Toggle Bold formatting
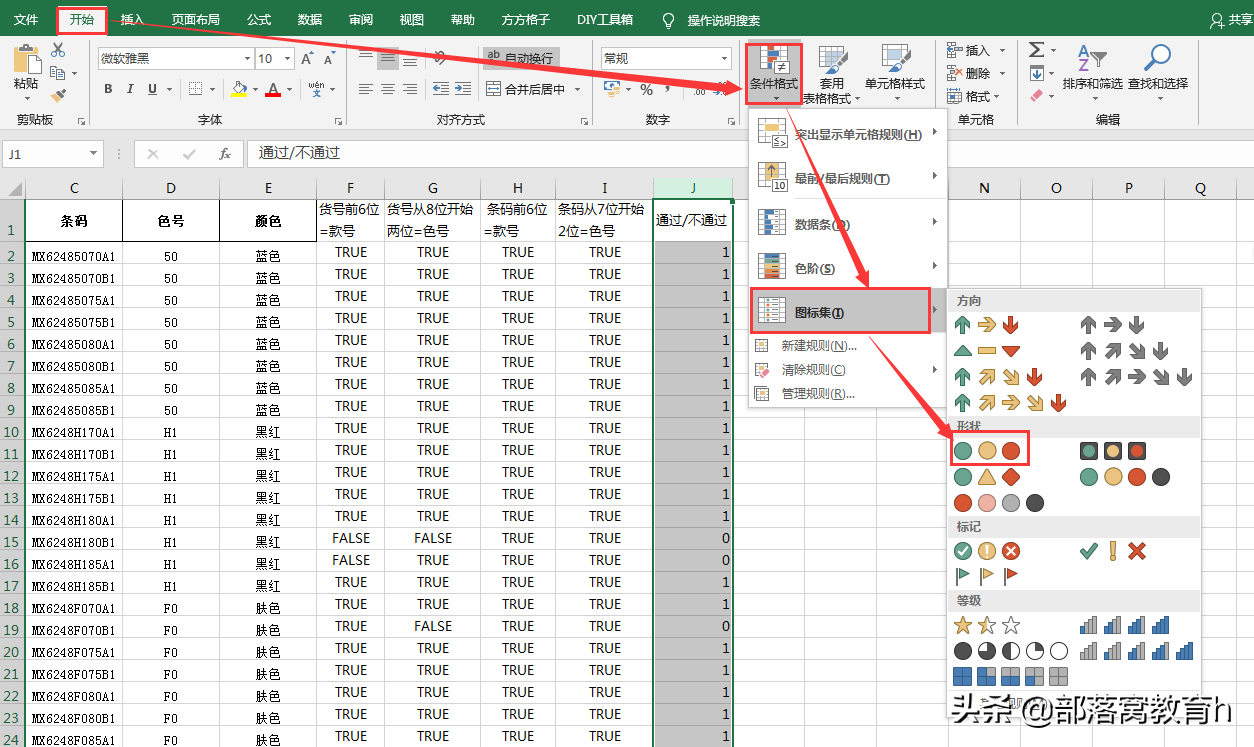 coord(108,89)
